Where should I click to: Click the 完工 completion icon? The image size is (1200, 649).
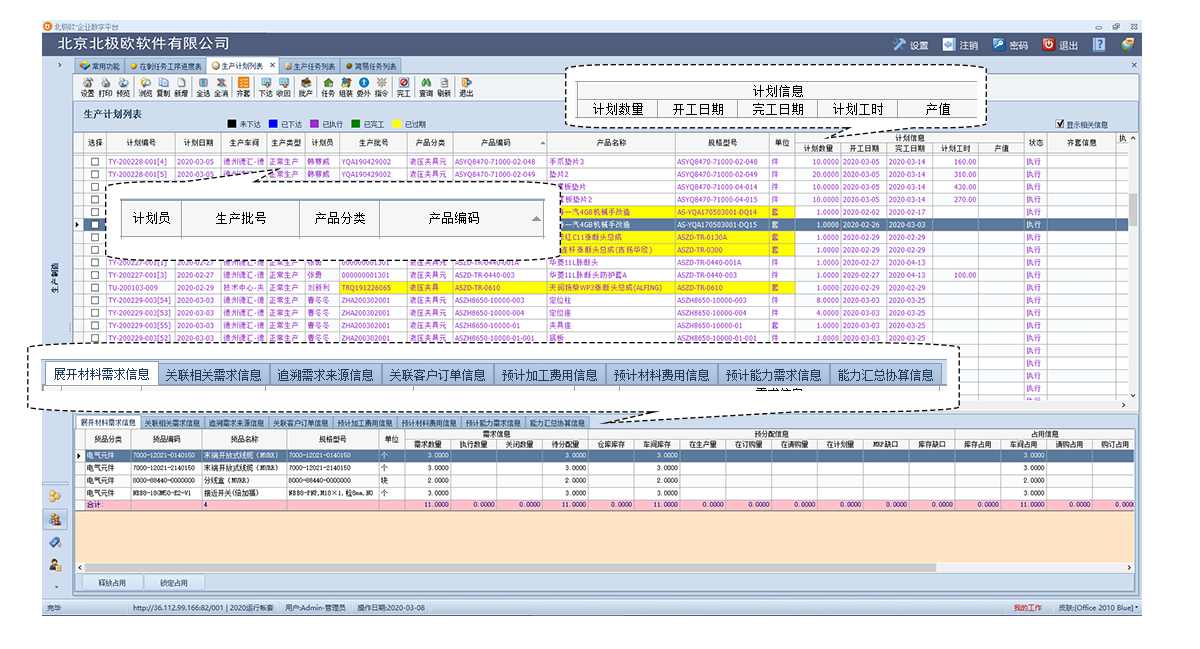tap(404, 87)
